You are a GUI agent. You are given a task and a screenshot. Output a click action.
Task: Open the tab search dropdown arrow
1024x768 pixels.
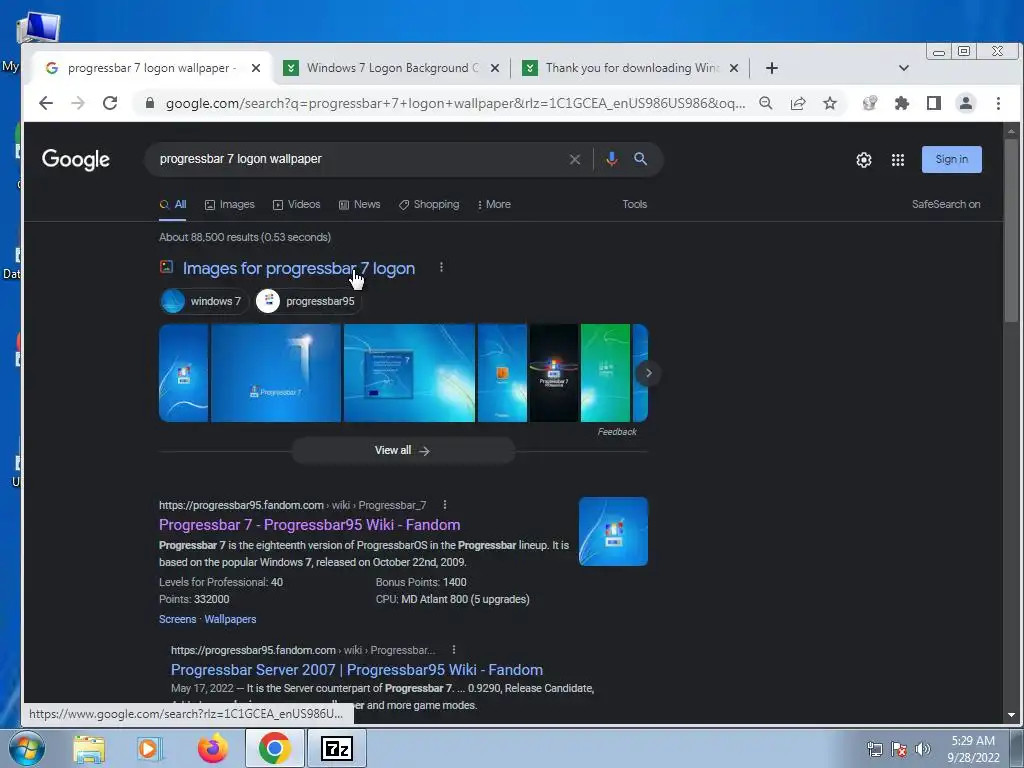904,68
